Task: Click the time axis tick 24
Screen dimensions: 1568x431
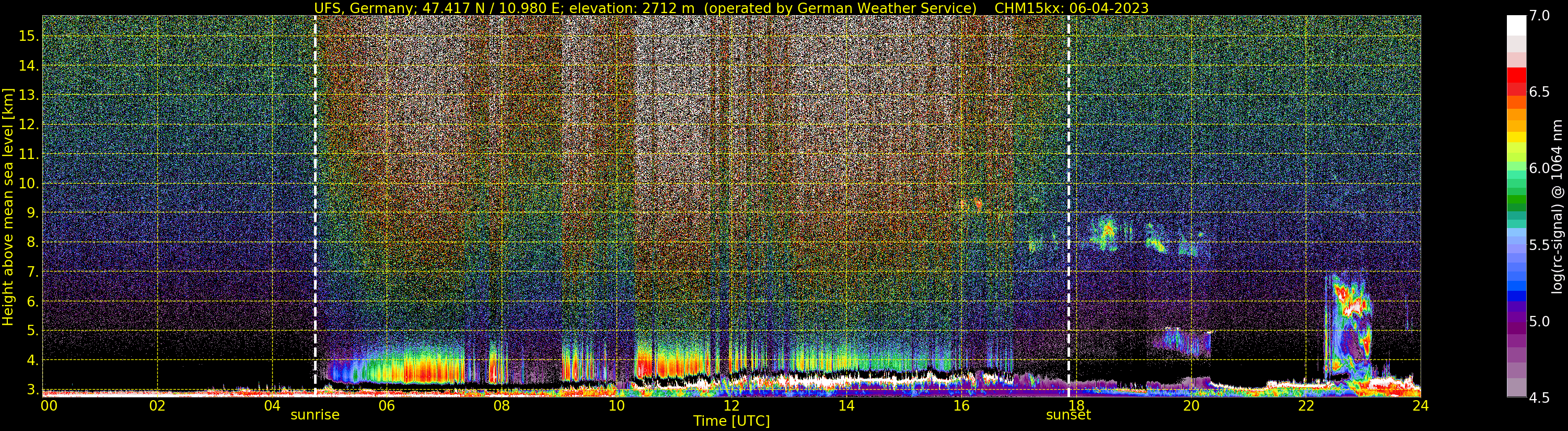Action: (x=1420, y=406)
